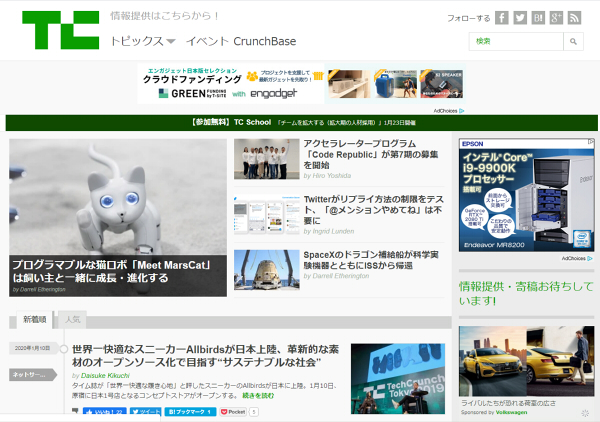Open the SpaceX Dragon capsule thumbnail
The image size is (600, 422).
pyautogui.click(x=267, y=270)
